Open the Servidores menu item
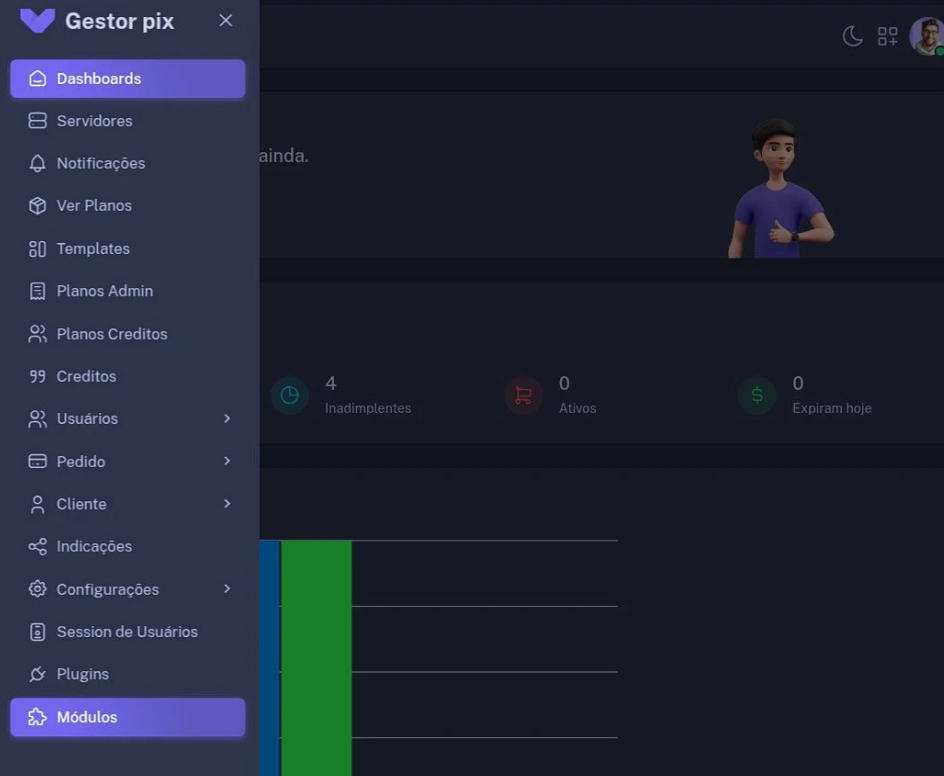The height and width of the screenshot is (776, 944). (94, 121)
